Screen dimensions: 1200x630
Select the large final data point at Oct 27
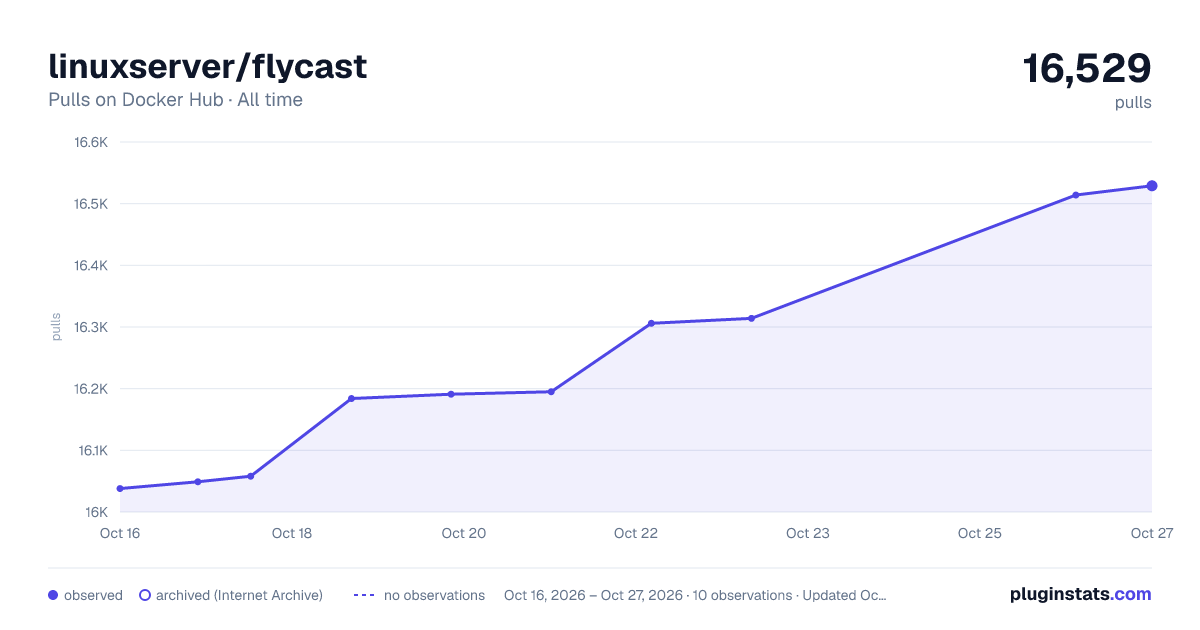[1152, 186]
